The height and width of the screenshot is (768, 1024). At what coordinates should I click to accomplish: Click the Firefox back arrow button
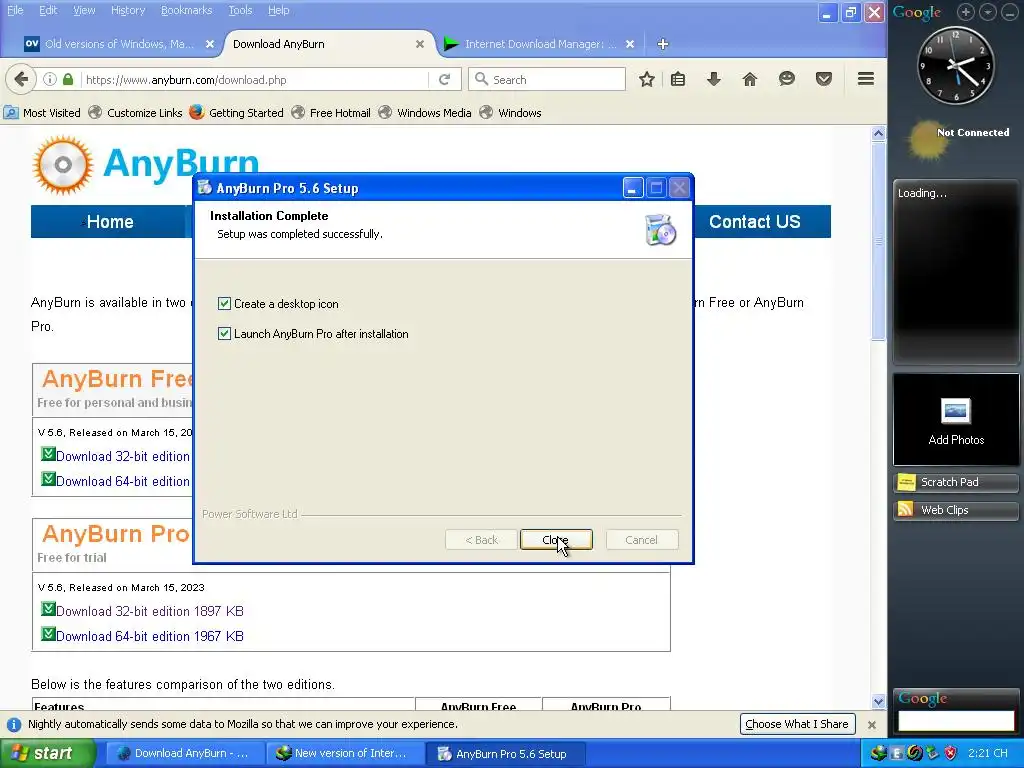[x=21, y=80]
